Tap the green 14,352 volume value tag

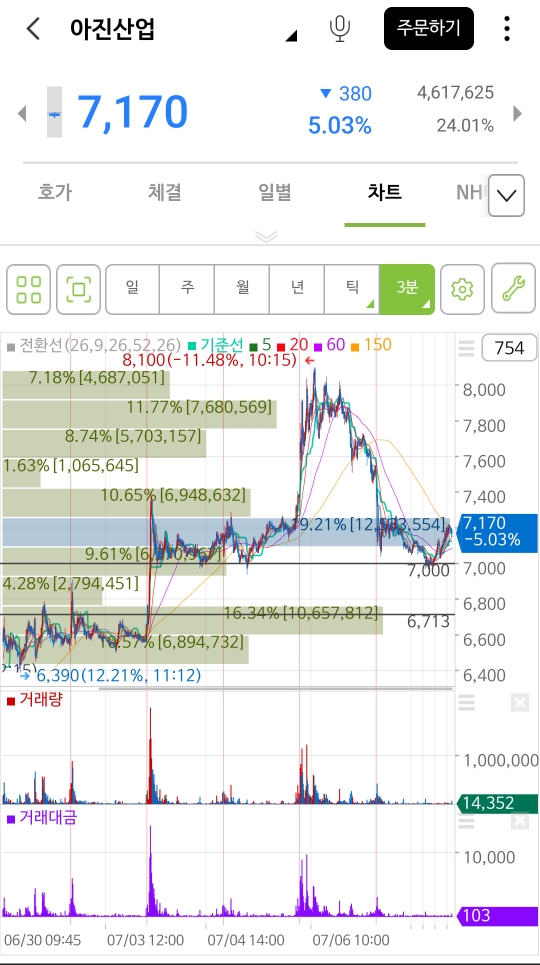tap(498, 803)
